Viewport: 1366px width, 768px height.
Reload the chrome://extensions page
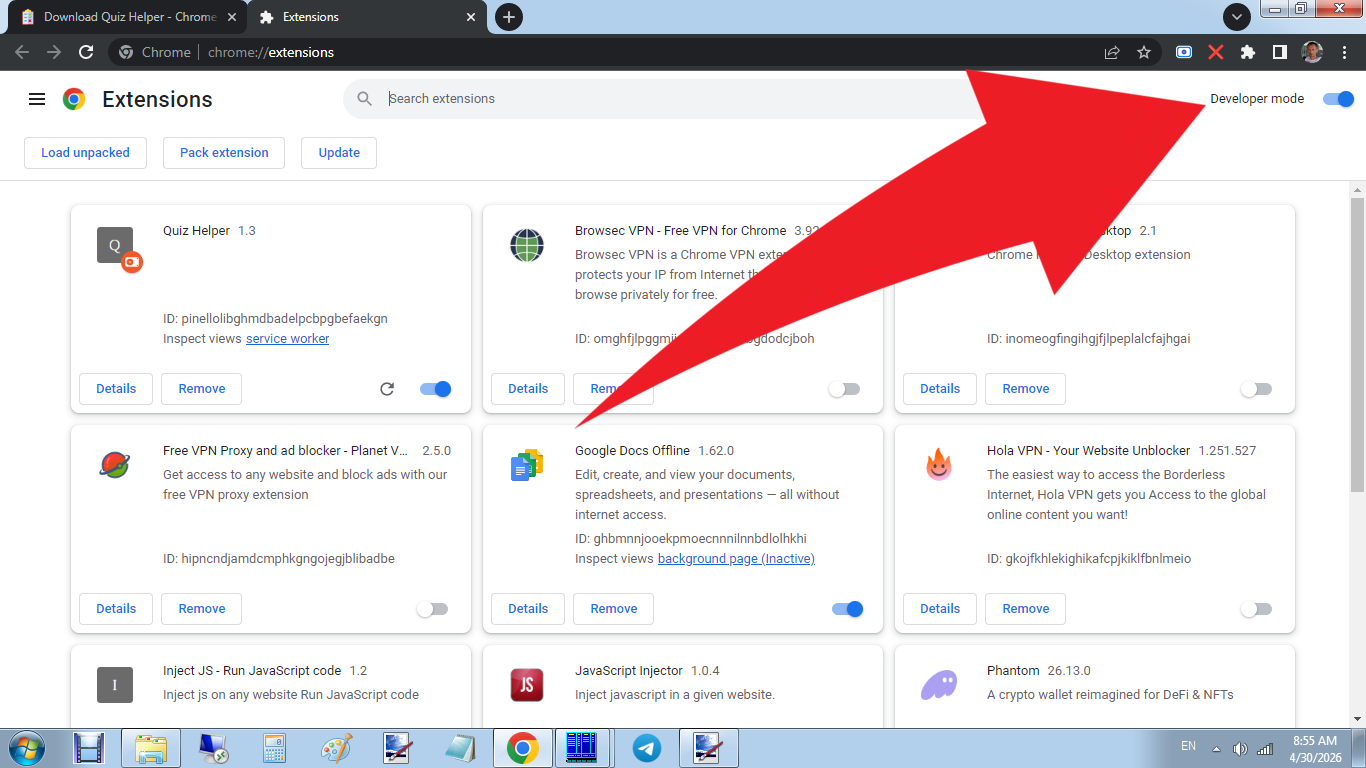coord(86,52)
